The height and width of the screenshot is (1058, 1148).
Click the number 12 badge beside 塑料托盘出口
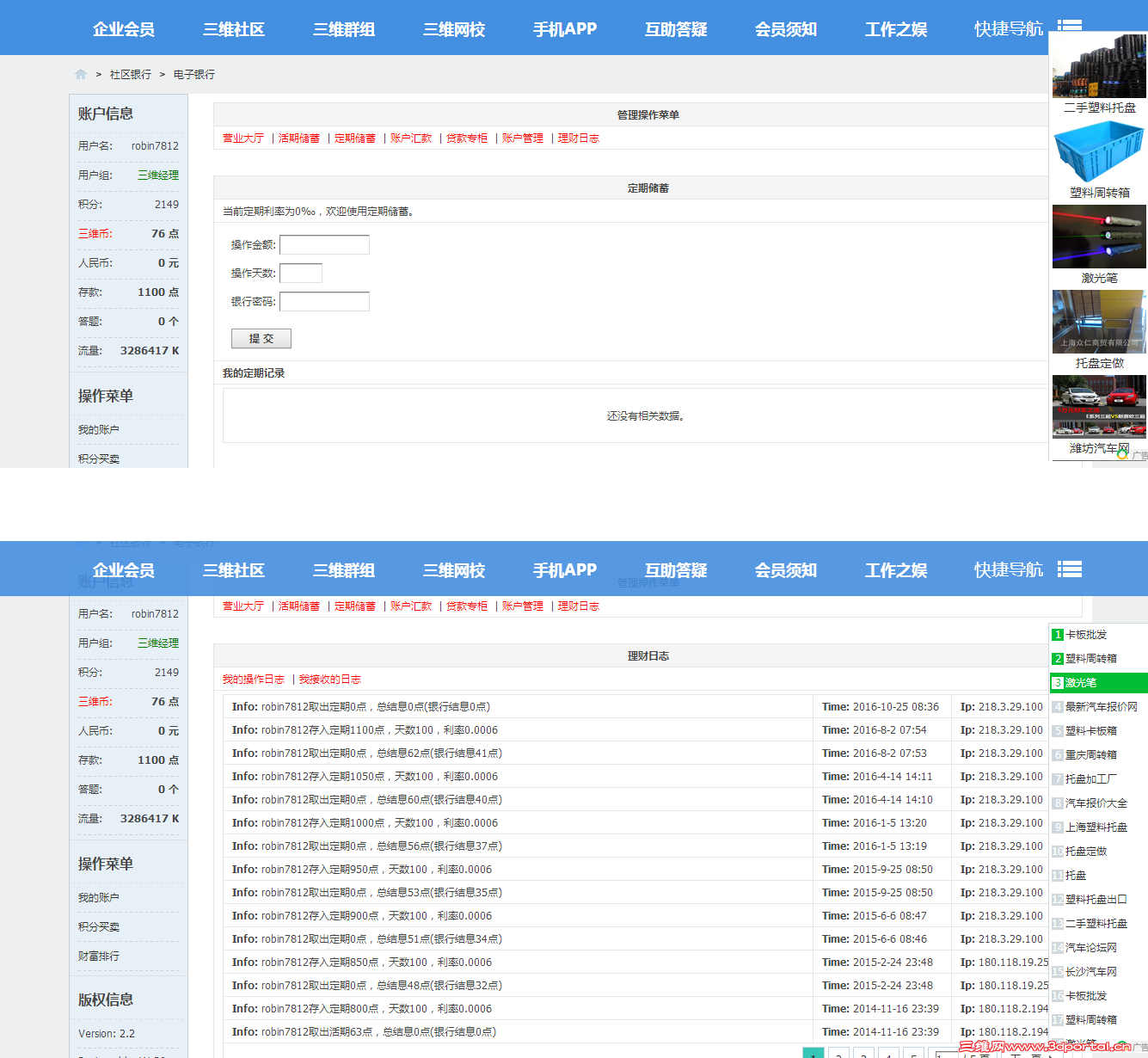[x=1058, y=900]
